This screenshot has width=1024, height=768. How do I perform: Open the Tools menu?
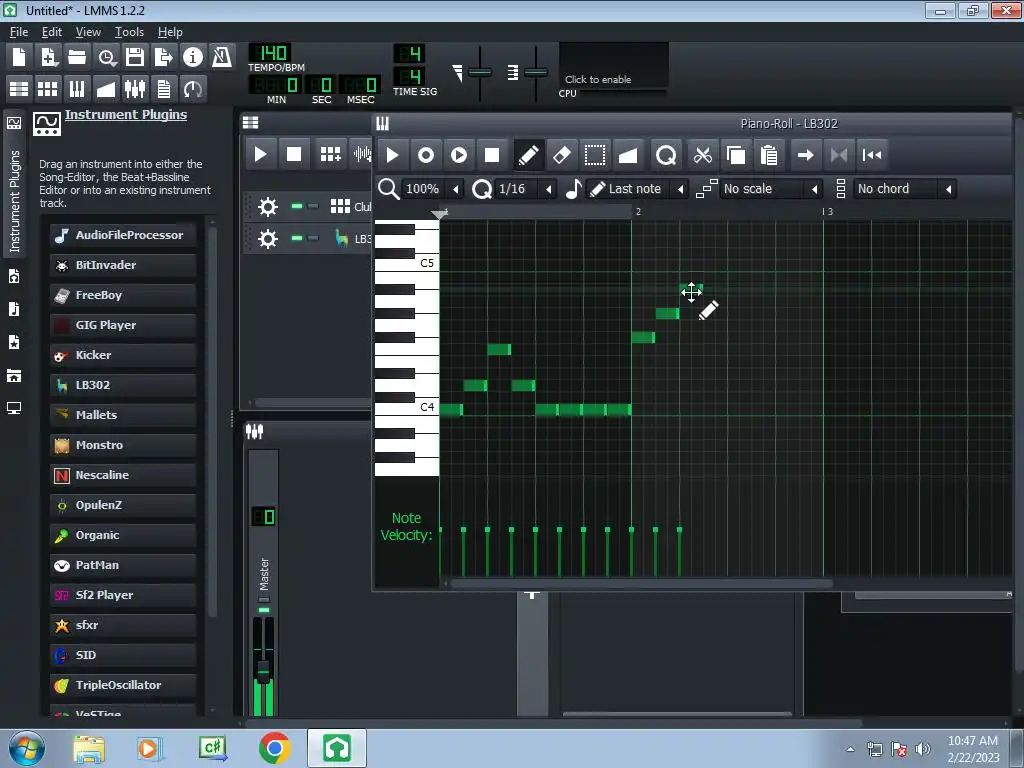click(x=129, y=32)
